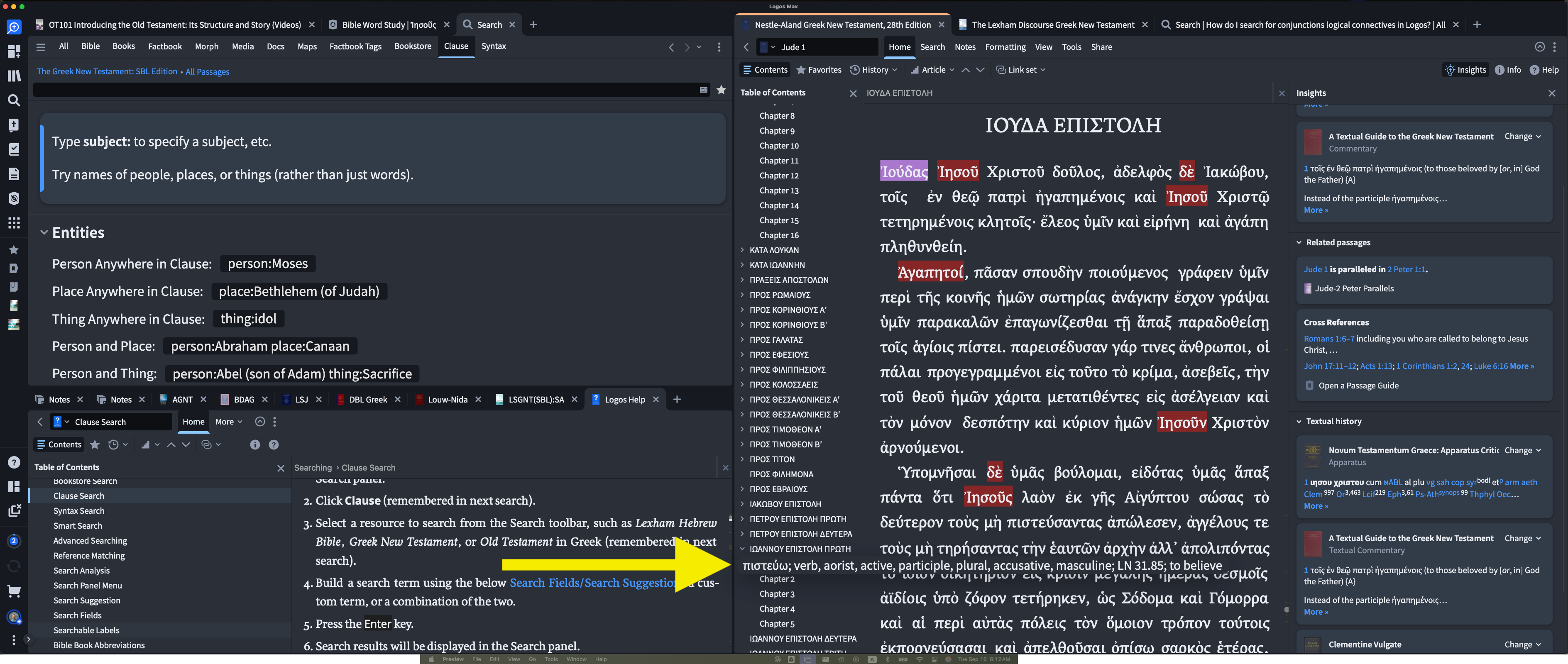Open the History dropdown in Nestle-Aland toolbar
This screenshot has width=1568, height=664.
(873, 70)
